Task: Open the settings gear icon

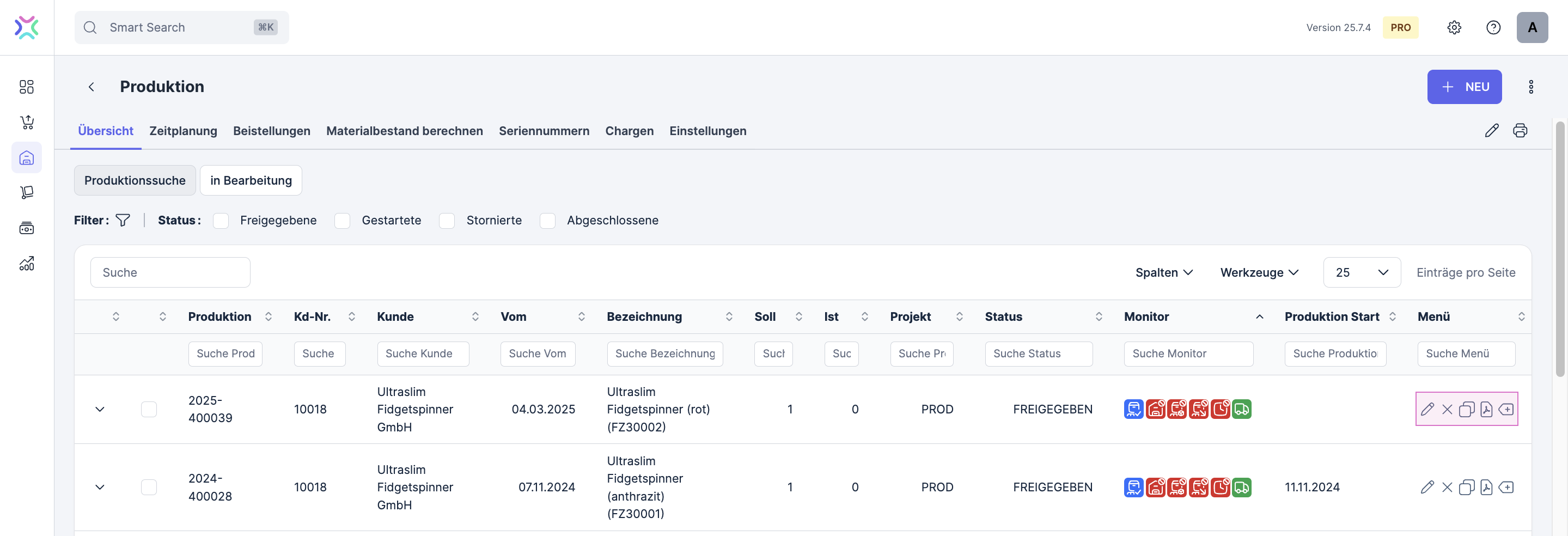Action: 1454,27
